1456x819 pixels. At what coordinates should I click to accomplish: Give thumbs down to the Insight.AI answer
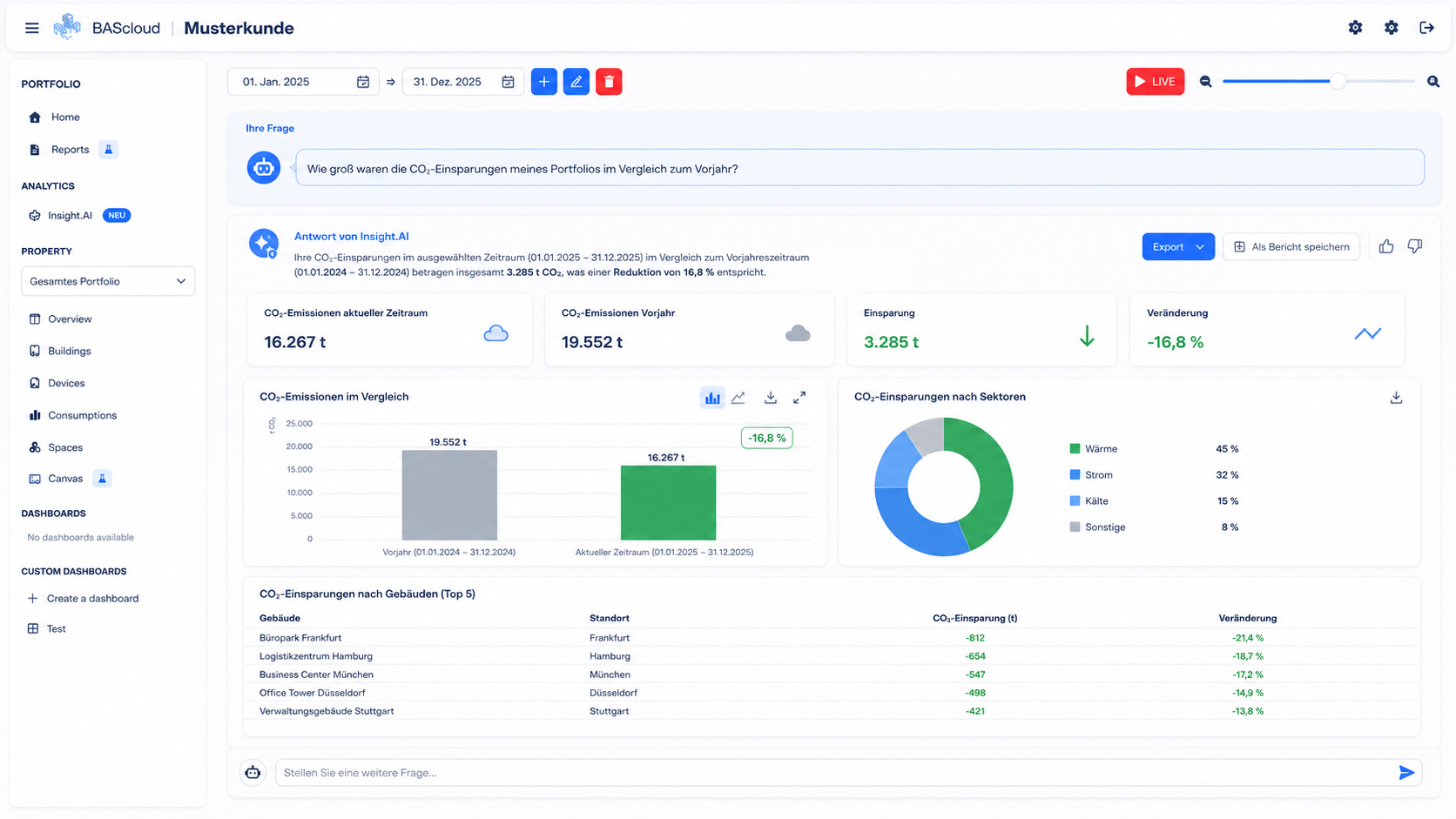(1415, 247)
